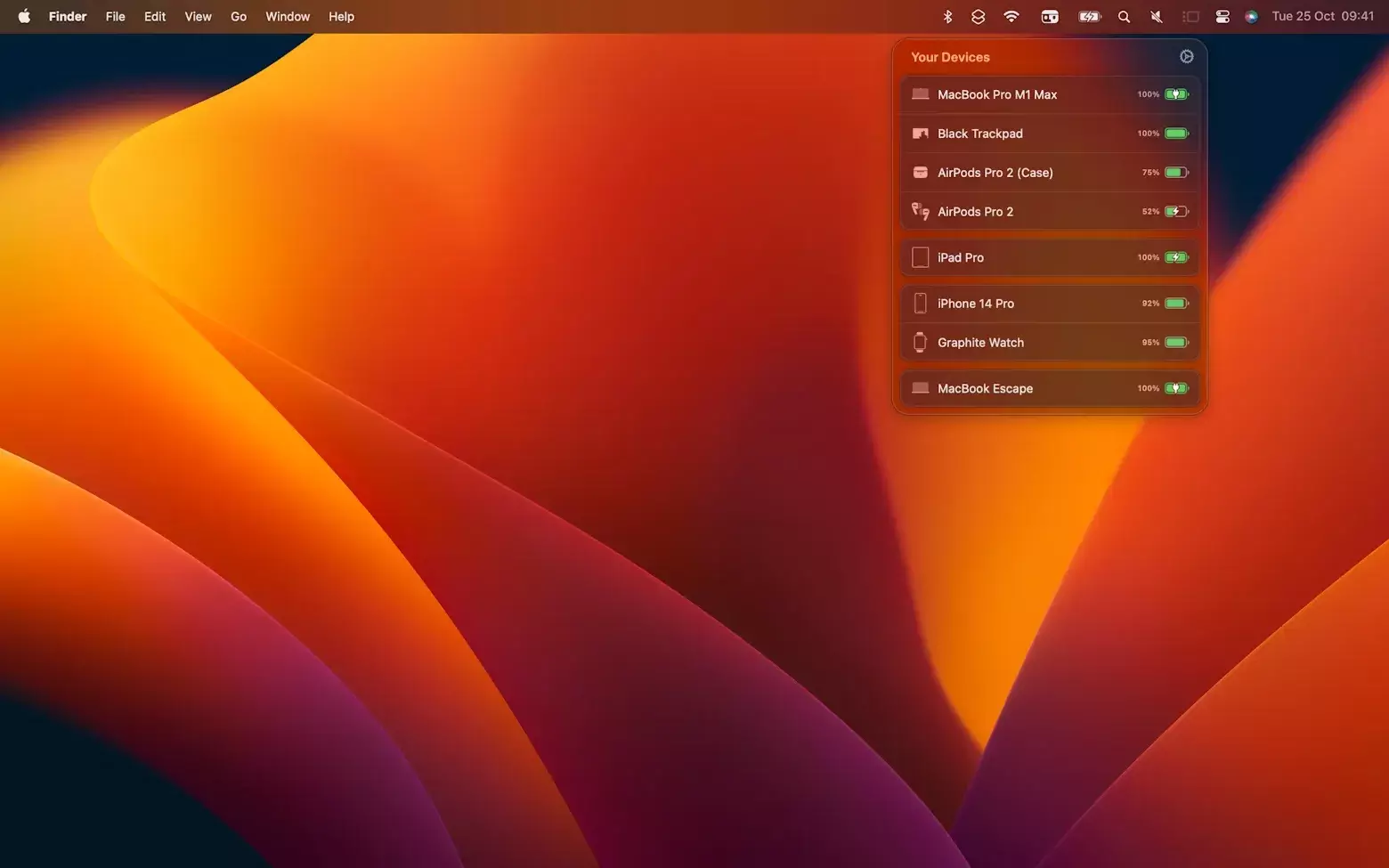1389x868 pixels.
Task: Click the AirPods Pro 2 earbuds icon
Action: [x=920, y=212]
